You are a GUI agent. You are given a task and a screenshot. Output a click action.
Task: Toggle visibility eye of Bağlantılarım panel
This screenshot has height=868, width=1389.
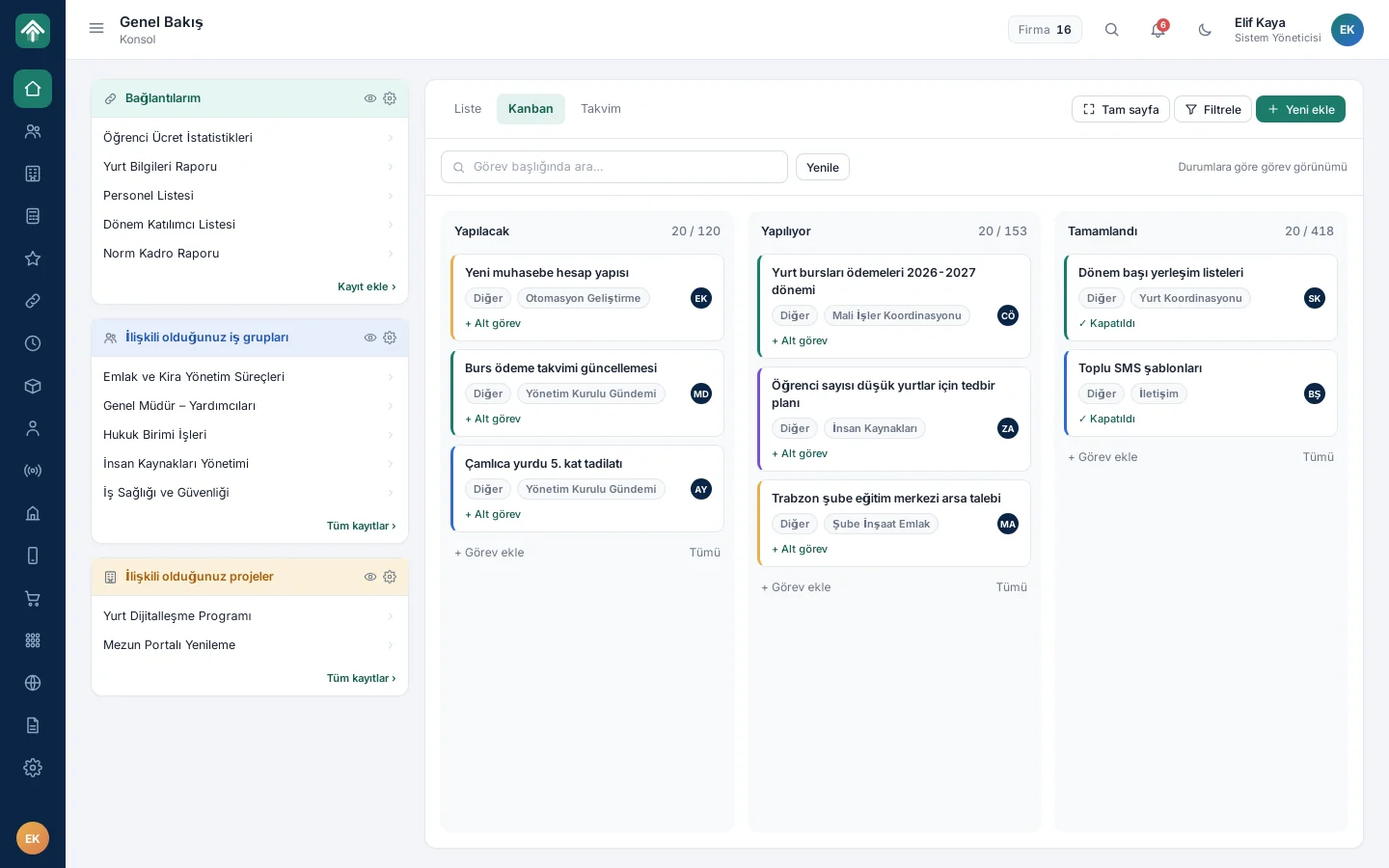(x=370, y=98)
